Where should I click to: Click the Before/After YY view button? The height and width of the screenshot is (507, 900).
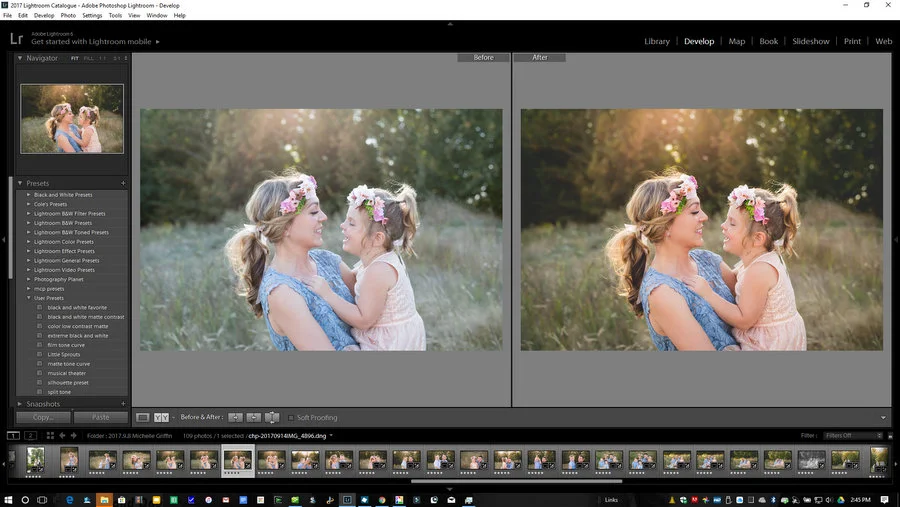[x=161, y=417]
